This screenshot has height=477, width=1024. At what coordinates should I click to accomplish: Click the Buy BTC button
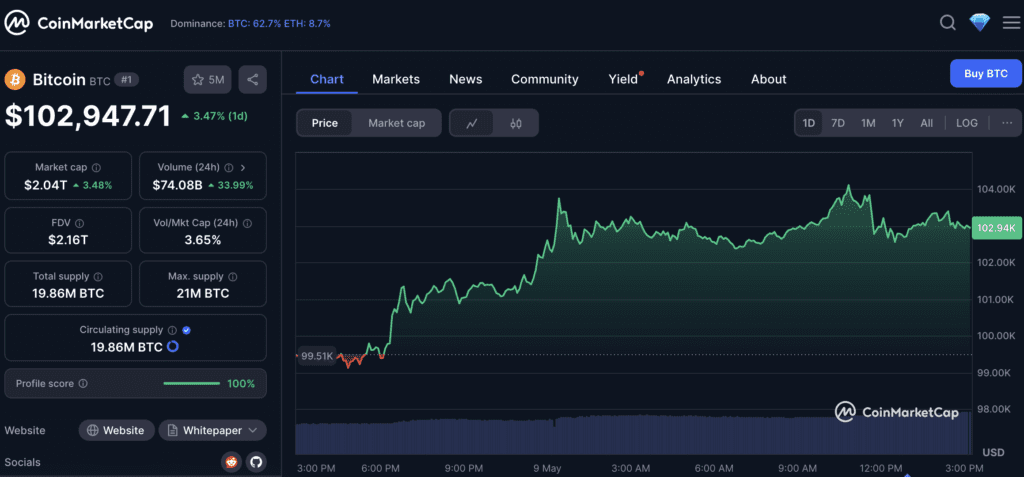(x=986, y=73)
